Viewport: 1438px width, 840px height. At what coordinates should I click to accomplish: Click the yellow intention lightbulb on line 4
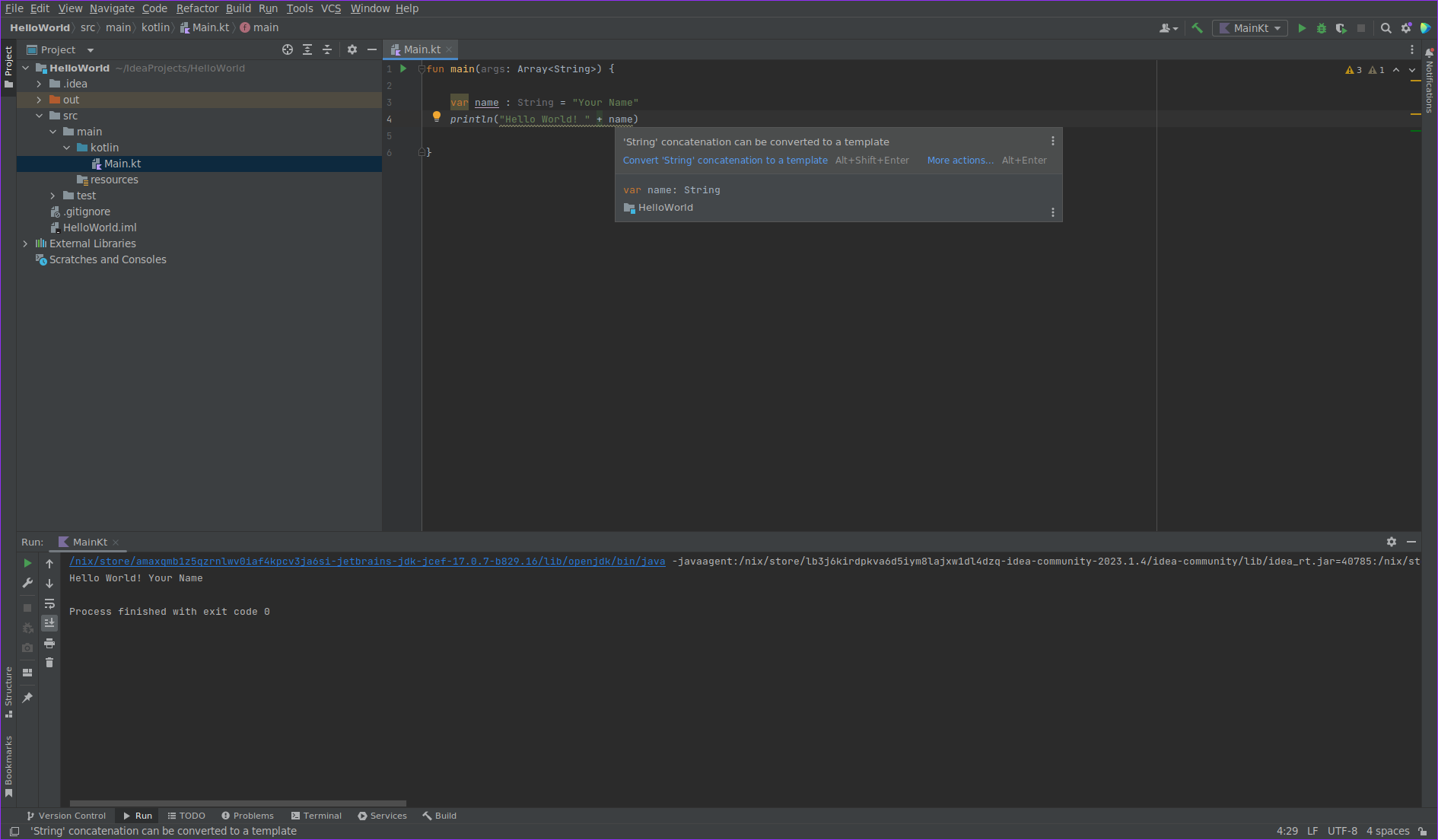pos(437,117)
